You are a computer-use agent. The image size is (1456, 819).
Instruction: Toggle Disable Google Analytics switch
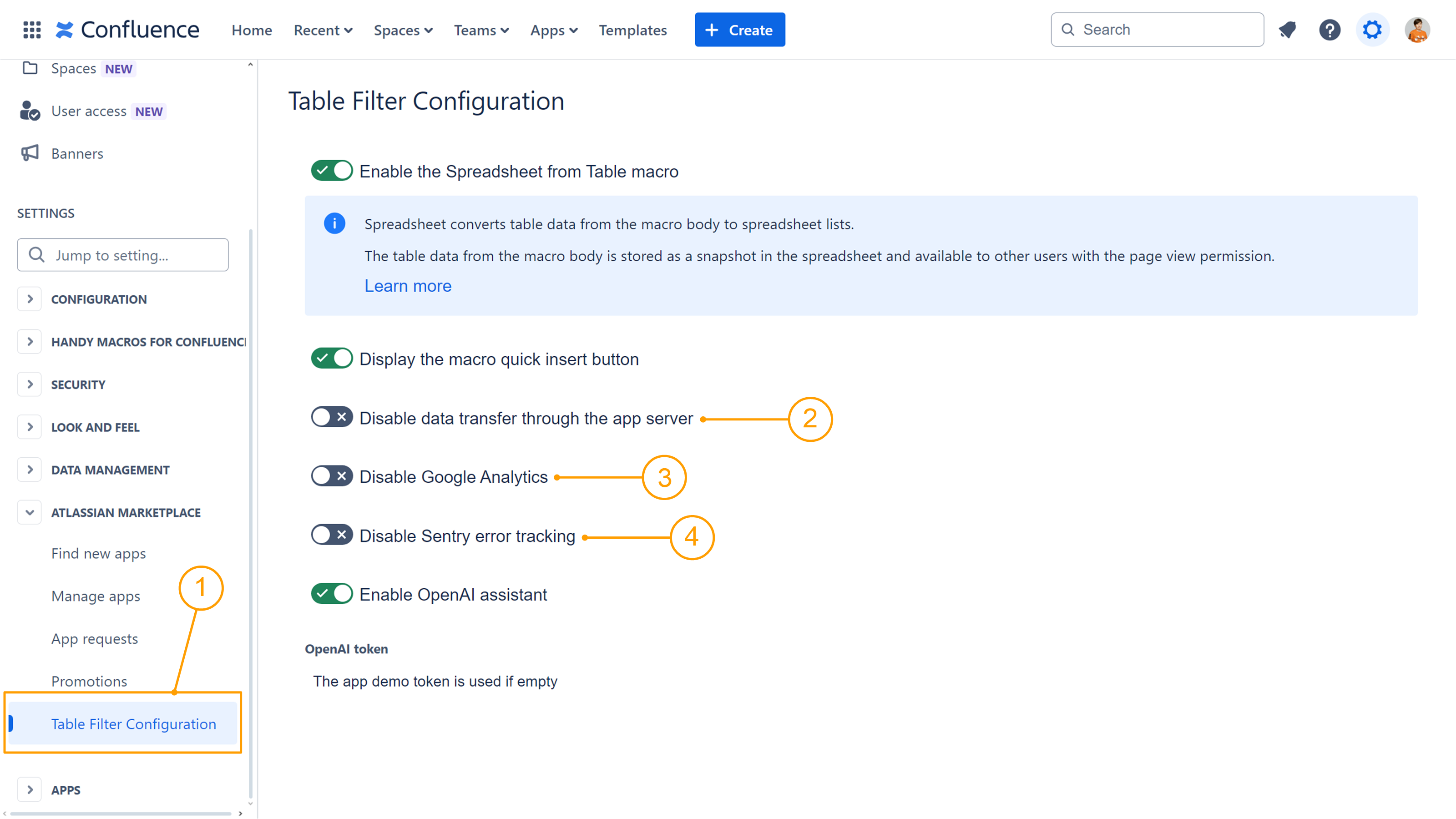[x=332, y=476]
